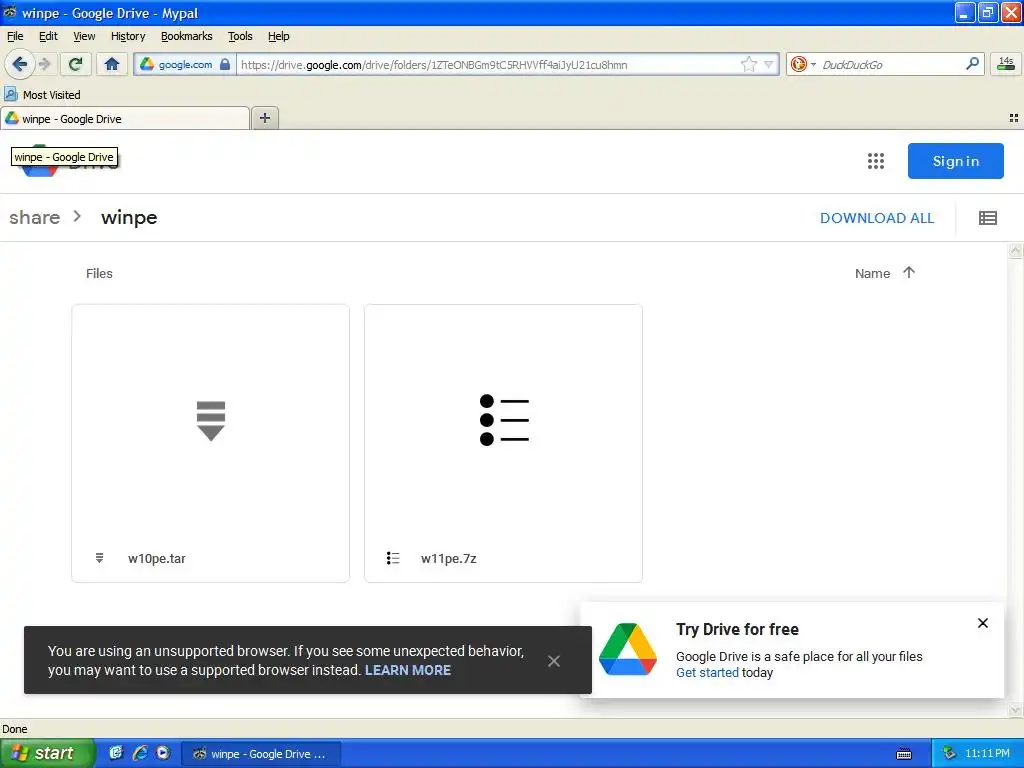The width and height of the screenshot is (1024, 768).
Task: Click the 14s toolbar indicator icon
Action: 1006,64
